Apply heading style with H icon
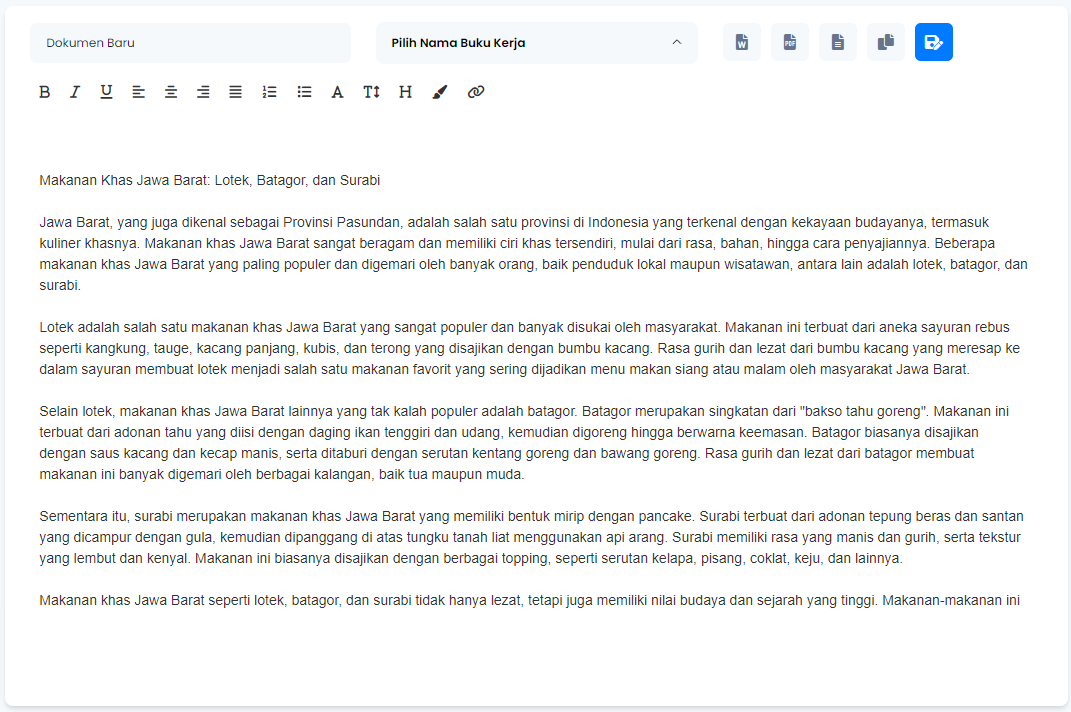The height and width of the screenshot is (712, 1071). tap(405, 92)
